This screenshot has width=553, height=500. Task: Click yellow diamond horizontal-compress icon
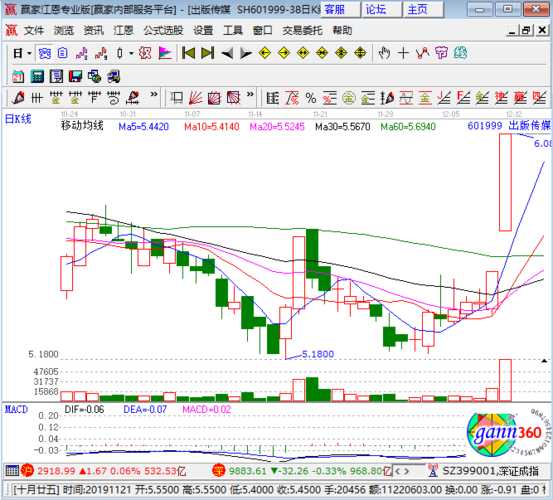(322, 54)
